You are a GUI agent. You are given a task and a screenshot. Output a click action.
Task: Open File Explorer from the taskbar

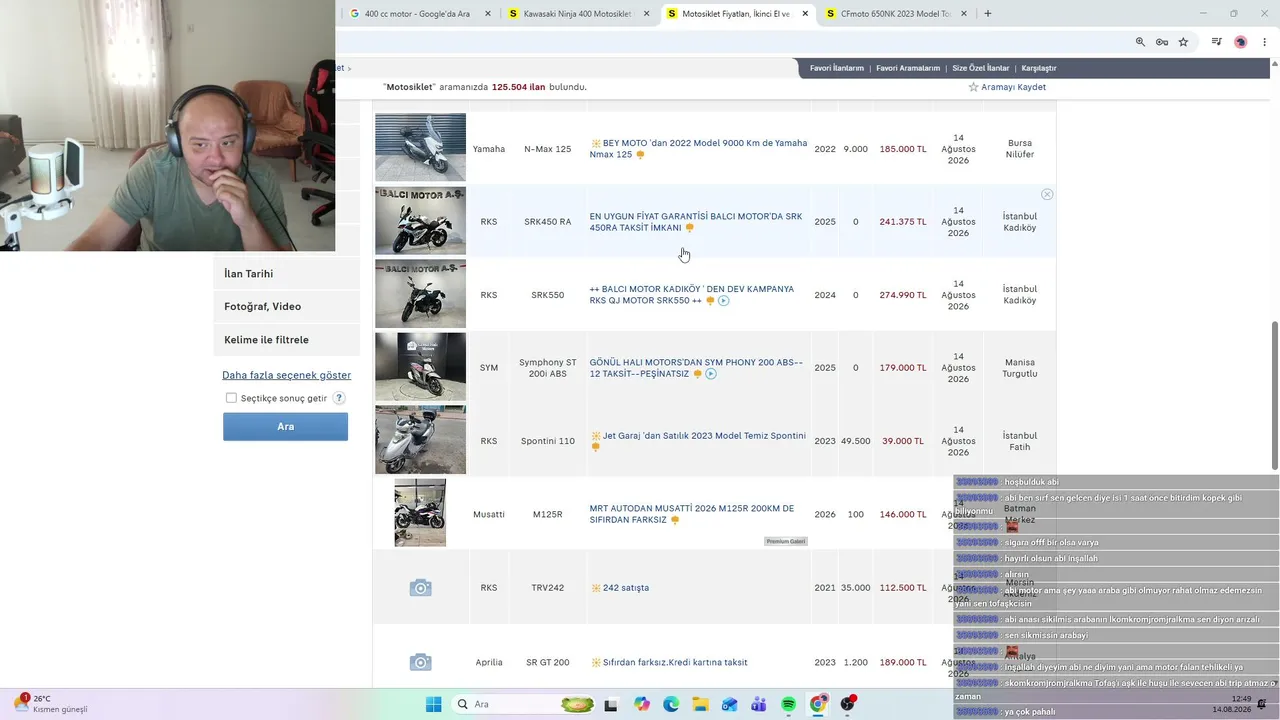700,704
